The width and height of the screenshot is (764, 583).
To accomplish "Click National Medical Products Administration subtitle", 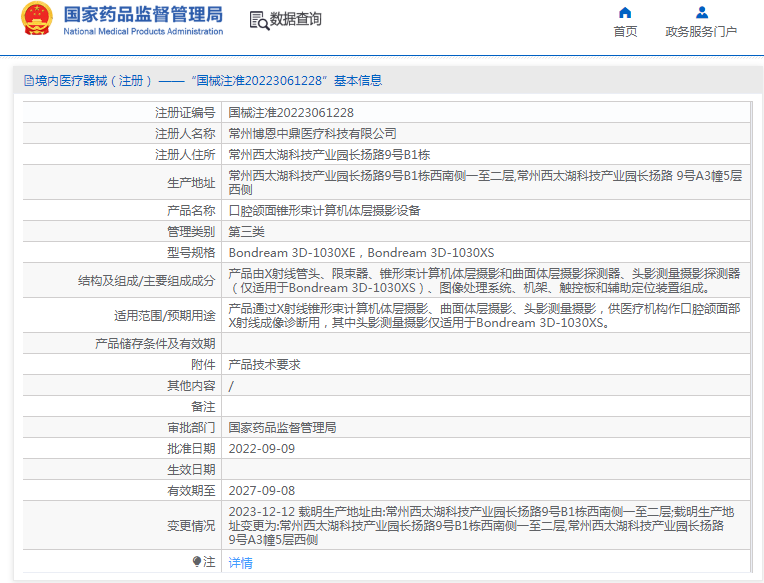I will pyautogui.click(x=143, y=31).
